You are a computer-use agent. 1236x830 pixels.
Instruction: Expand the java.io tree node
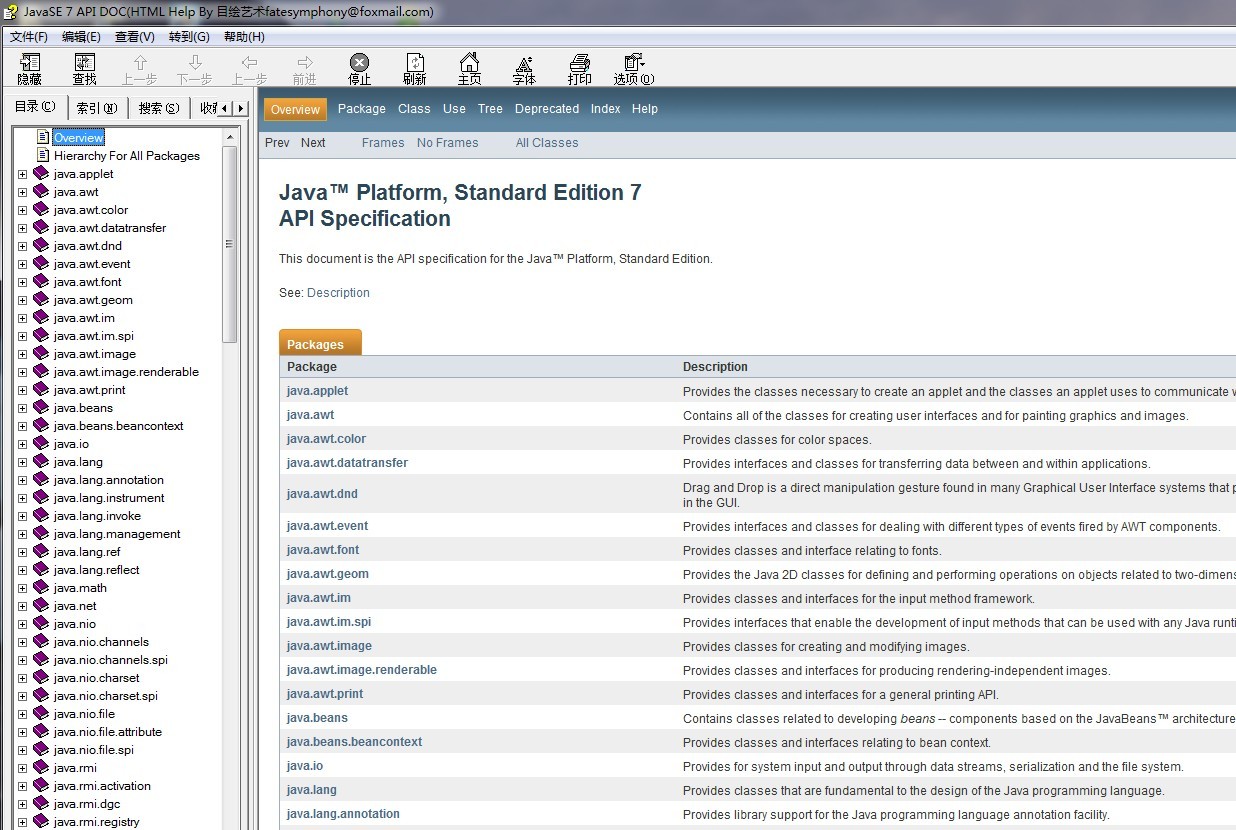click(23, 444)
